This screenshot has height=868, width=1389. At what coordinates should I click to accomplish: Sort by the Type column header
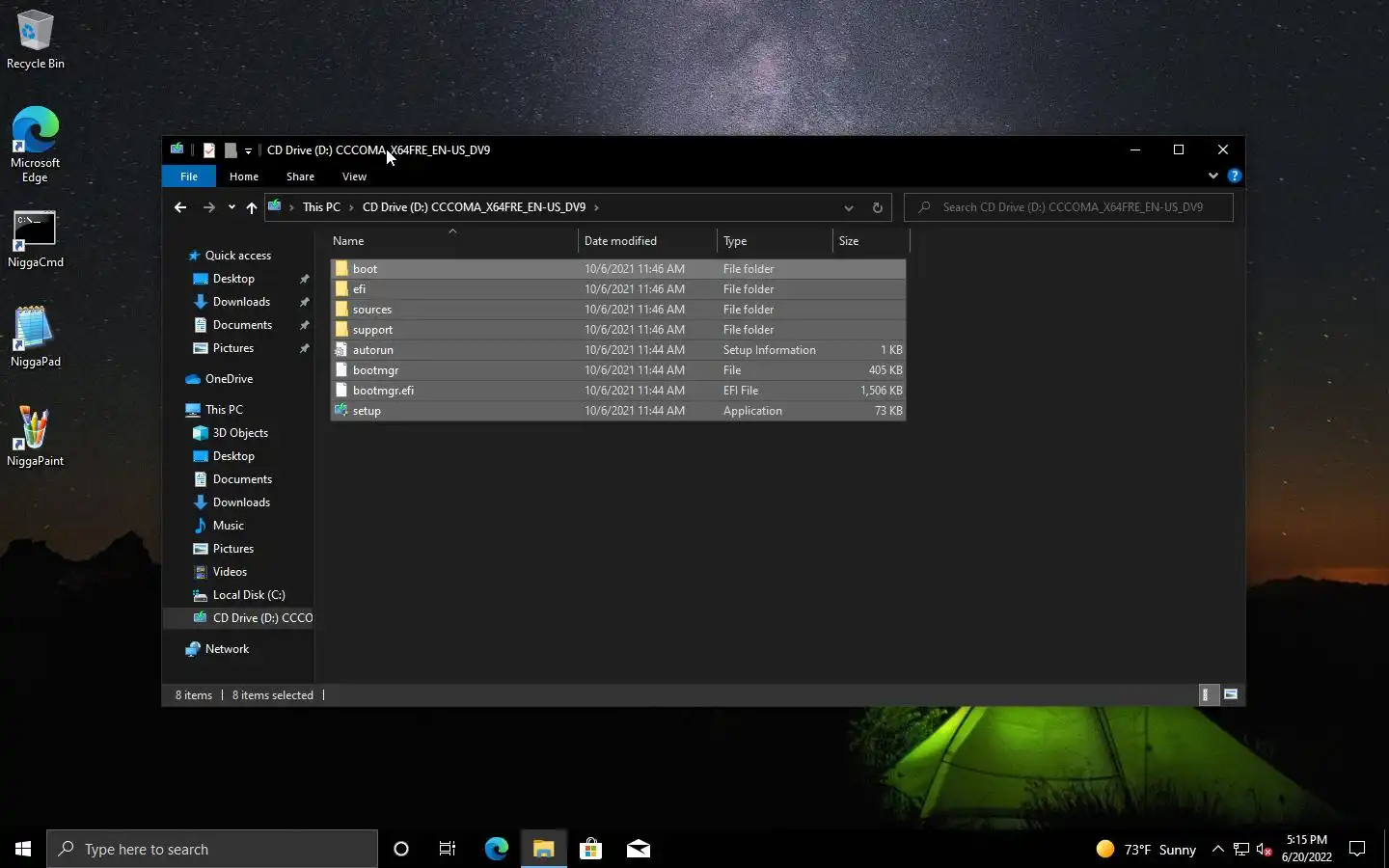point(775,241)
